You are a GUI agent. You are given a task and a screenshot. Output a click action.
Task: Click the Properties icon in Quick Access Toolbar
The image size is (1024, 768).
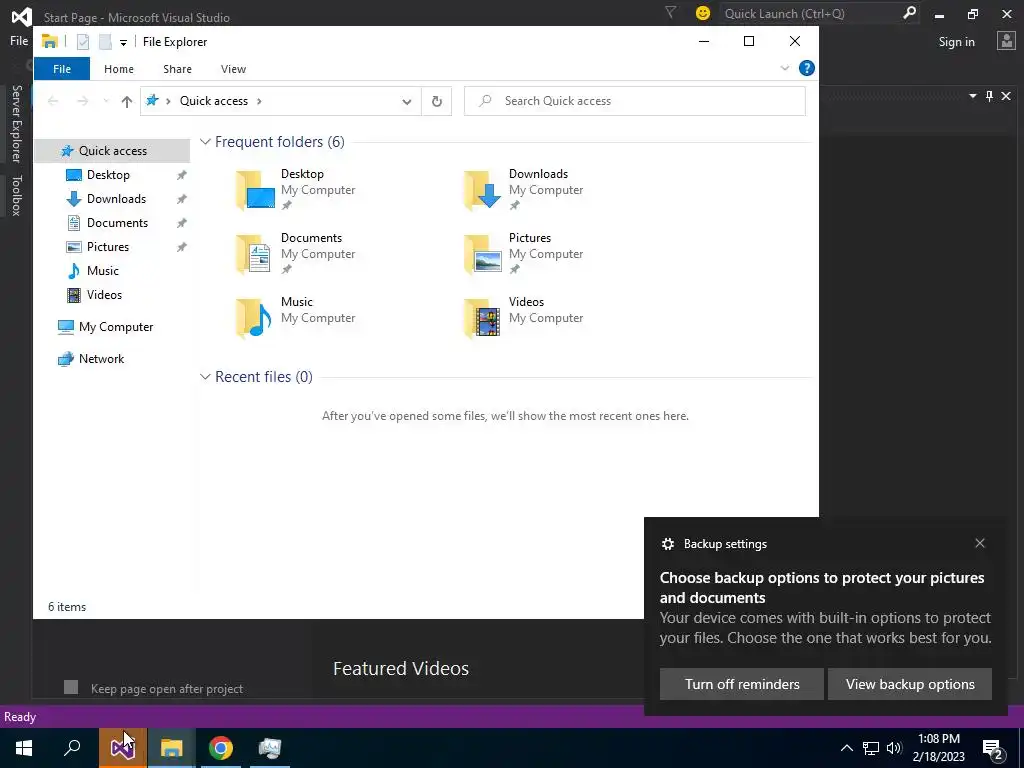(x=83, y=42)
